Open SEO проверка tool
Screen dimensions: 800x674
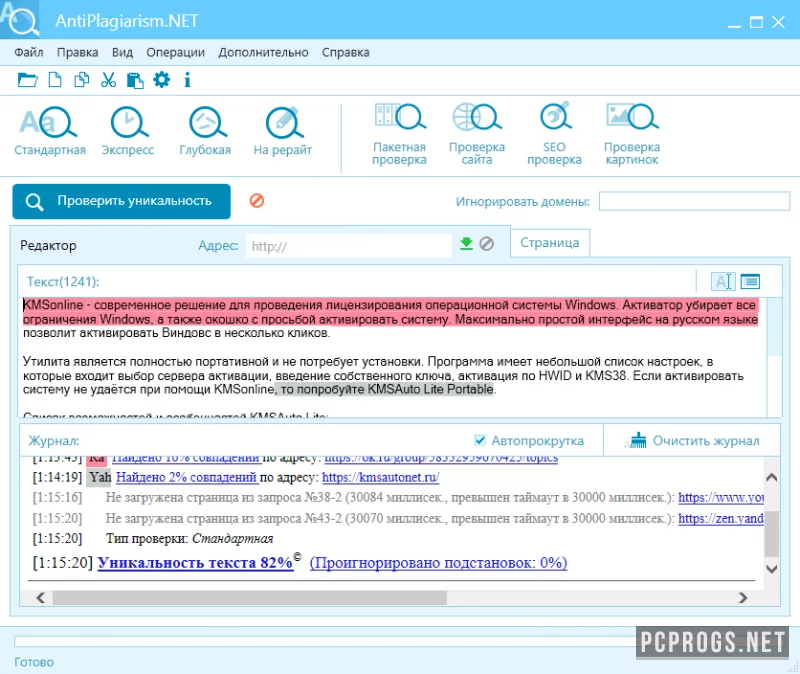pyautogui.click(x=555, y=134)
